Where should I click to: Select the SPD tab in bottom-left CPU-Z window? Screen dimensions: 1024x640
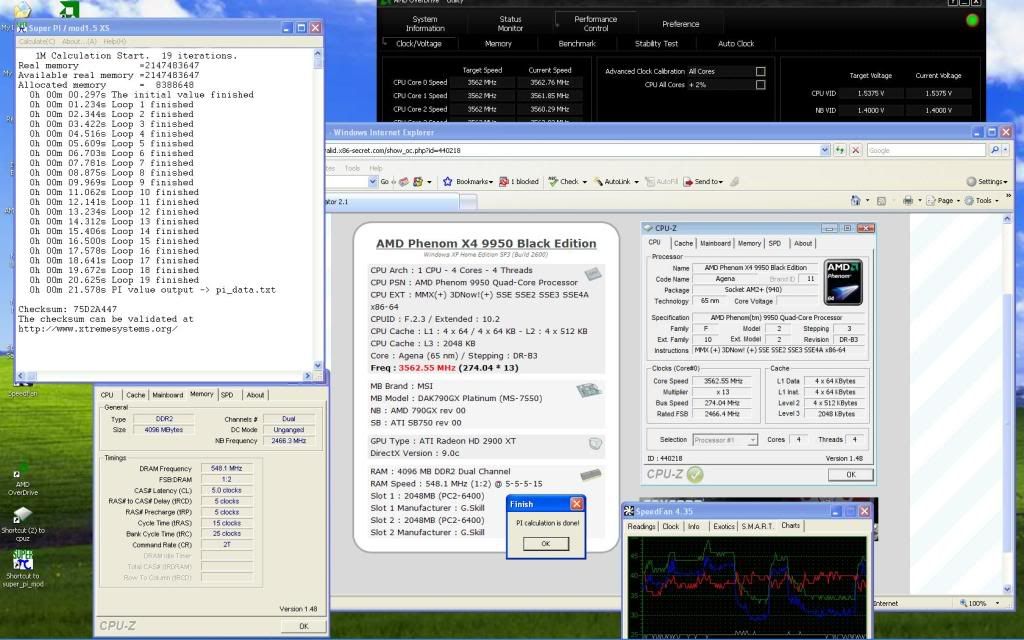click(x=227, y=394)
